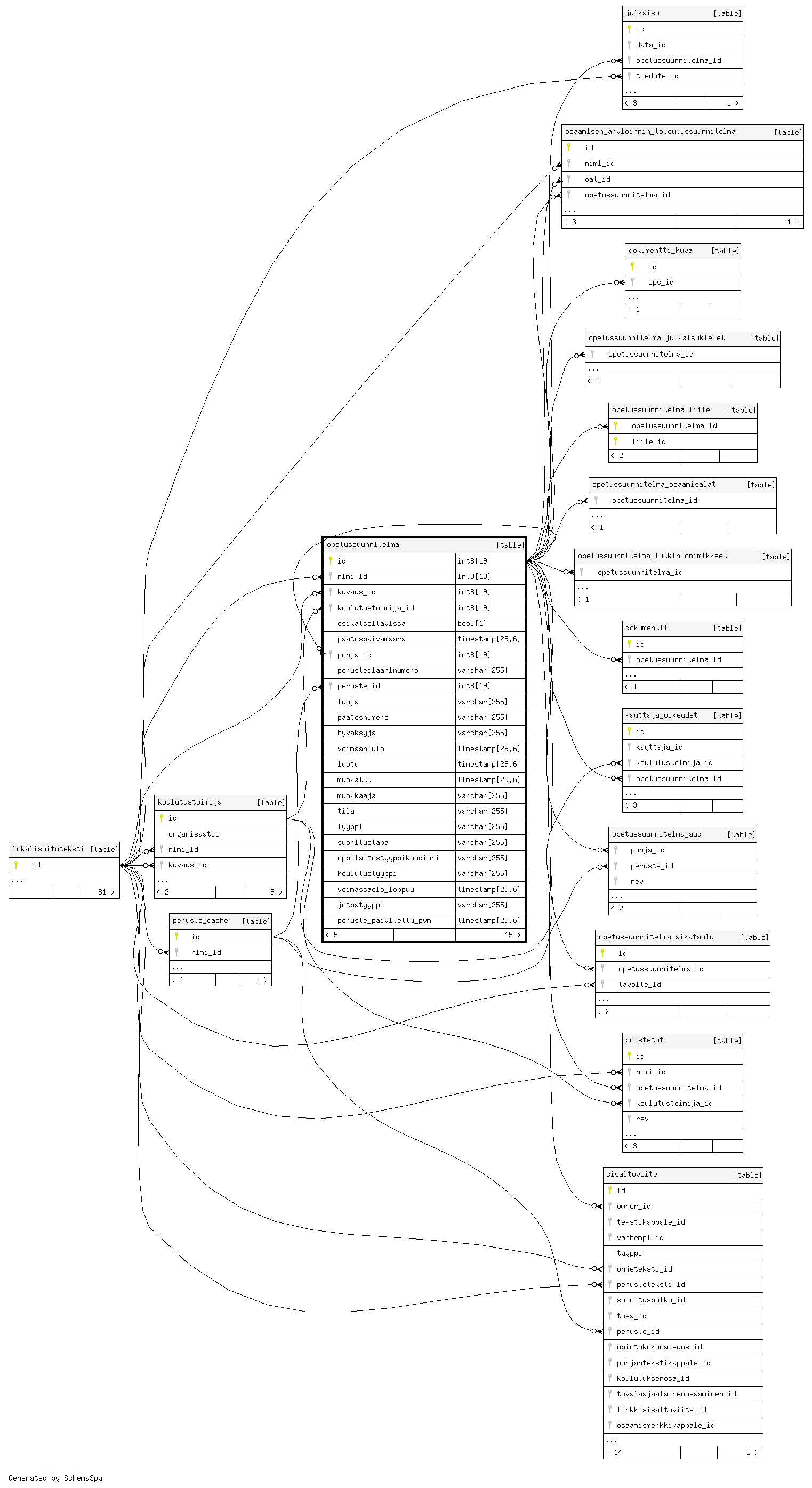Click the primary key icon beside opetussuunnitelma id

pyautogui.click(x=330, y=560)
